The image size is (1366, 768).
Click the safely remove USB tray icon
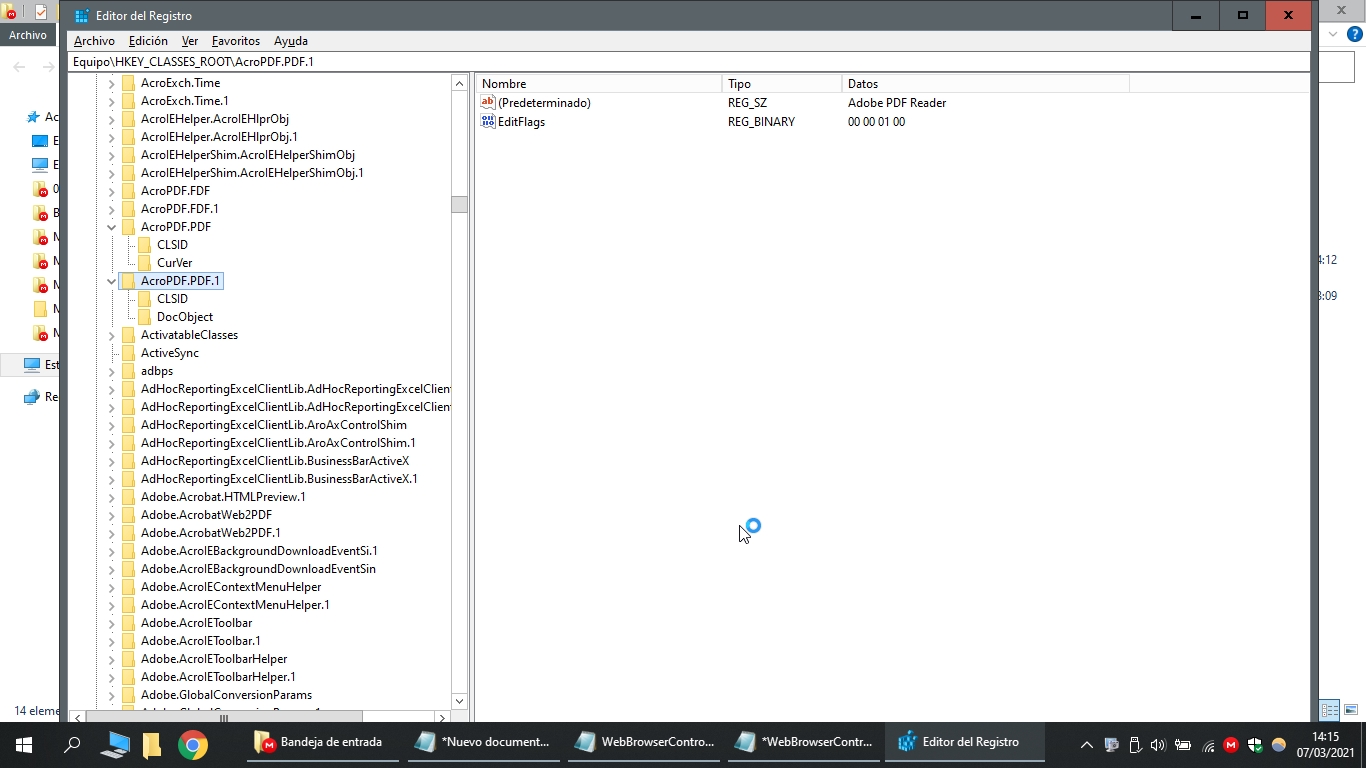coord(1135,744)
